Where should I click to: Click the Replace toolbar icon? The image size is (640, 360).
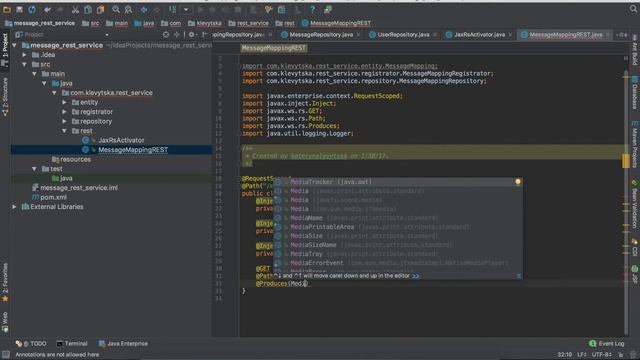pos(128,9)
